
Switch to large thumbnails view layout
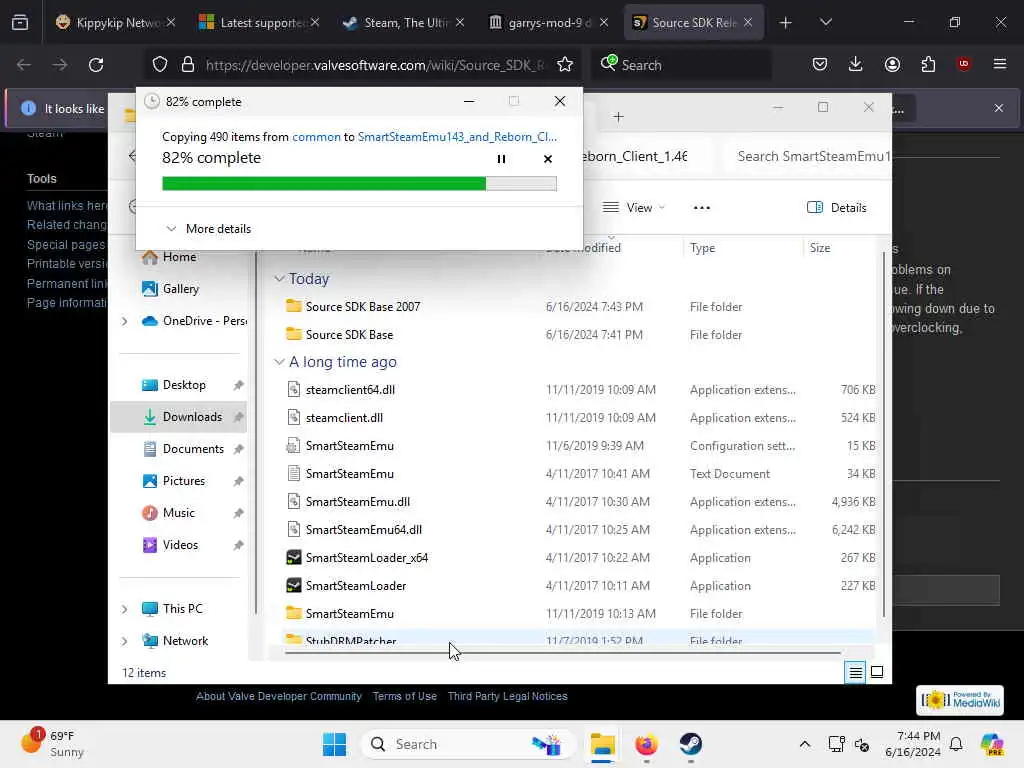(x=877, y=672)
